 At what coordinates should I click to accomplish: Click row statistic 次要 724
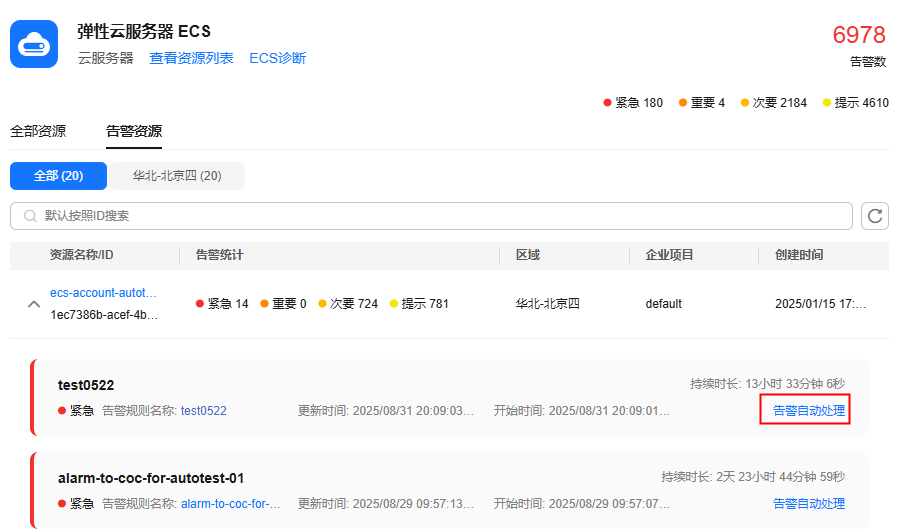(x=348, y=304)
